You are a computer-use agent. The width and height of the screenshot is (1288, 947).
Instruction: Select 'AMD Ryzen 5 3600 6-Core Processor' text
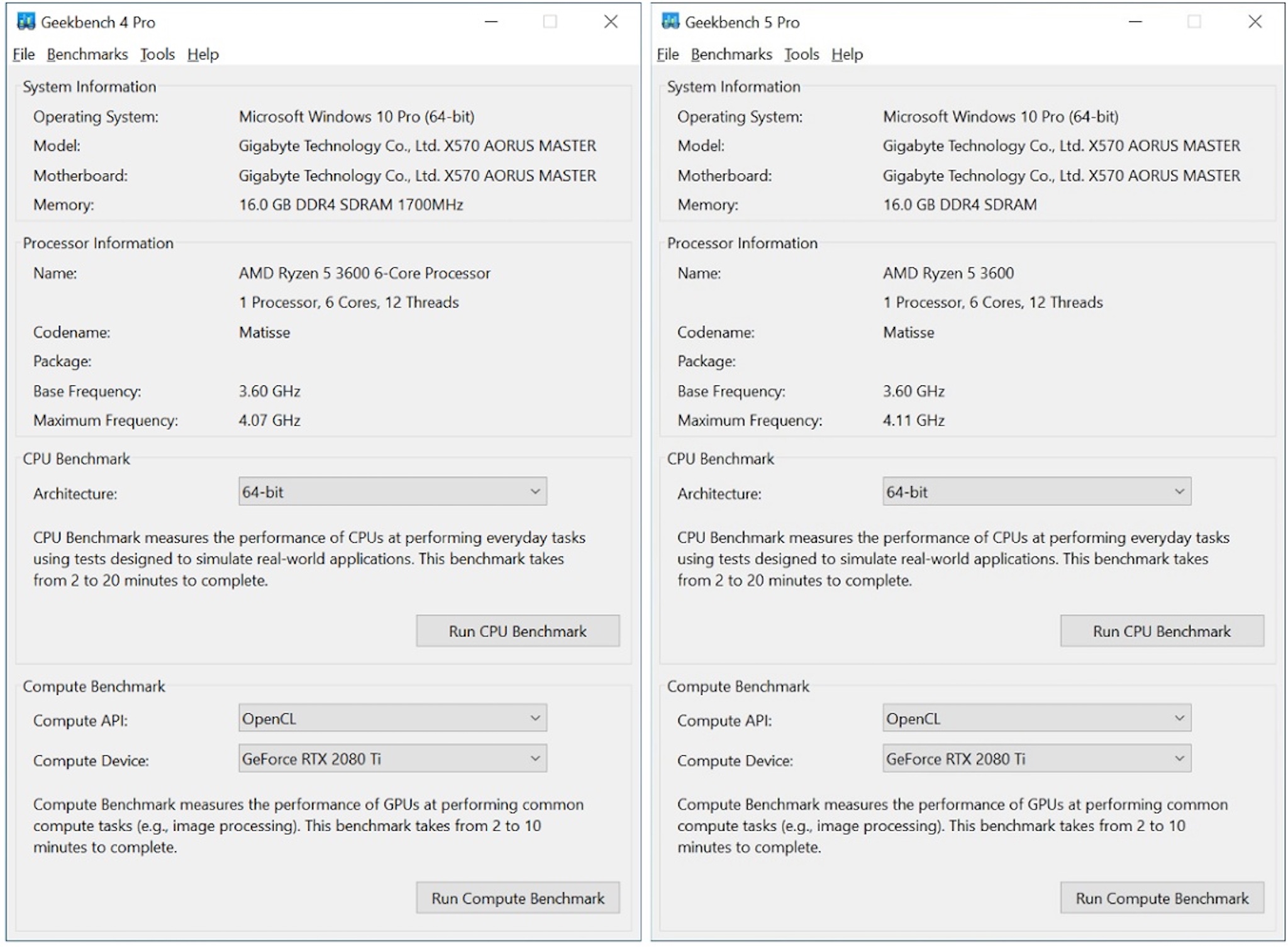click(x=364, y=274)
